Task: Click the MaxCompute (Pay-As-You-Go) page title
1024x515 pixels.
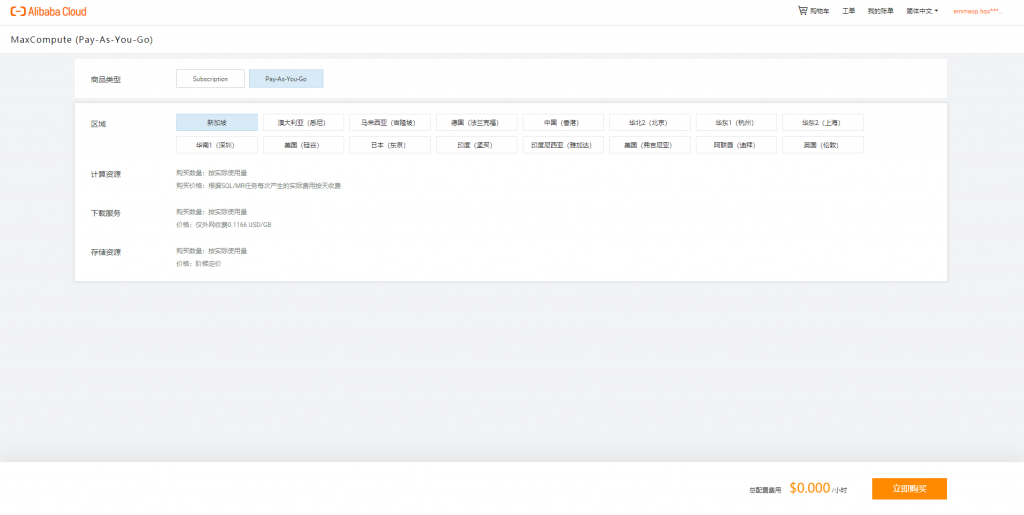Action: click(x=82, y=40)
